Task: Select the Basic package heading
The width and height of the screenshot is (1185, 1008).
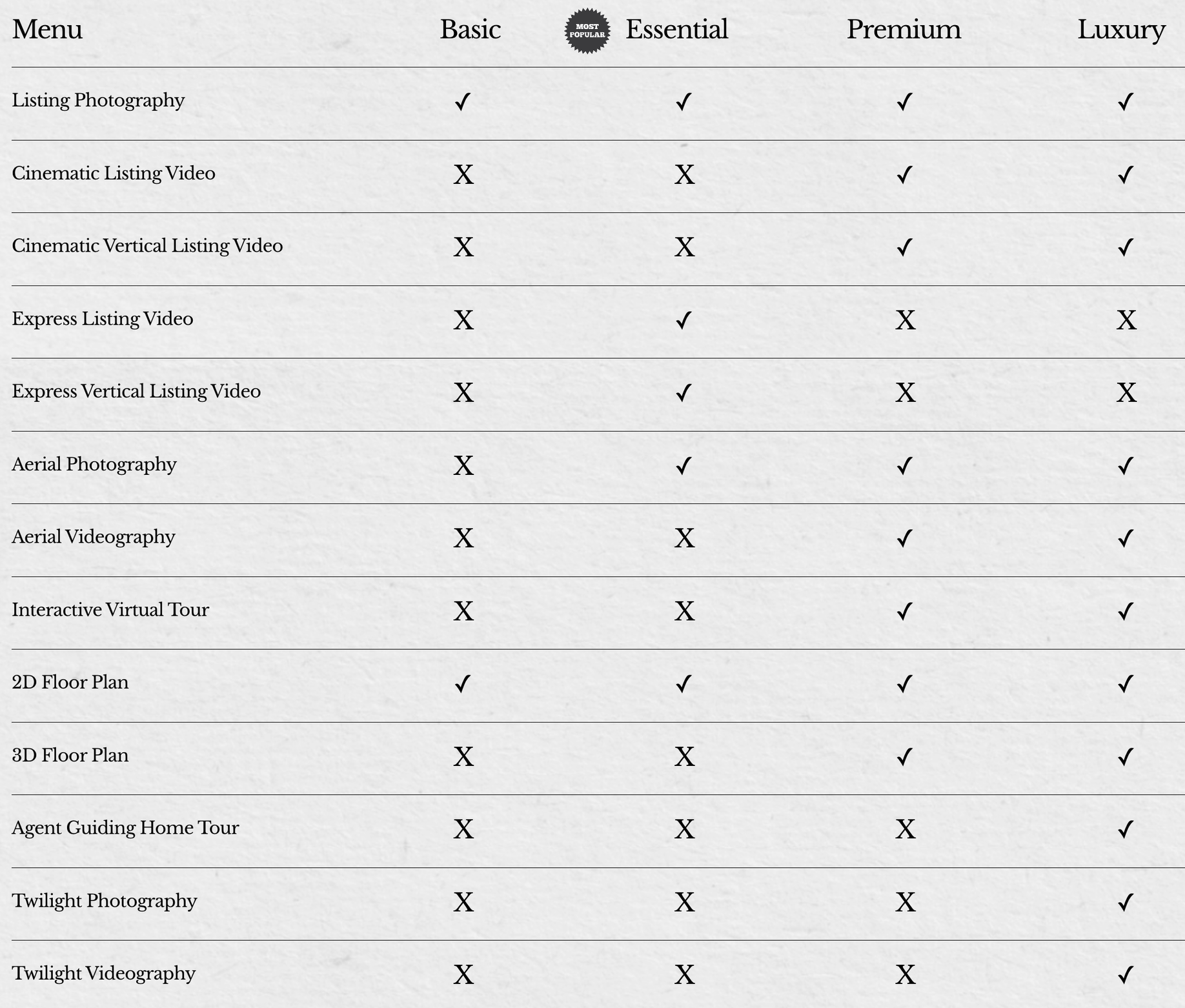Action: [x=471, y=30]
